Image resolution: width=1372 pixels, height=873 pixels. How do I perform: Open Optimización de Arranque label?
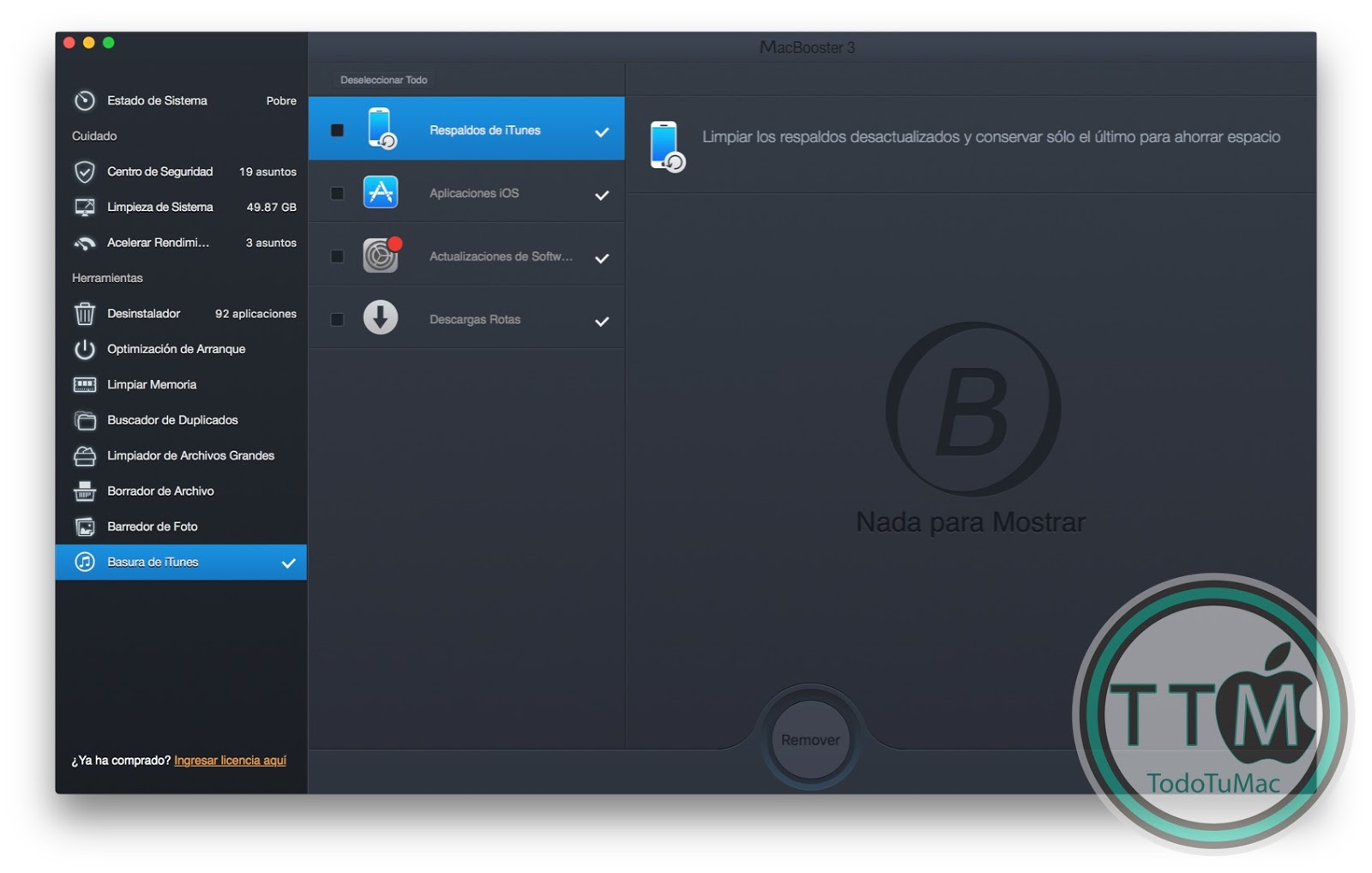[x=176, y=349]
